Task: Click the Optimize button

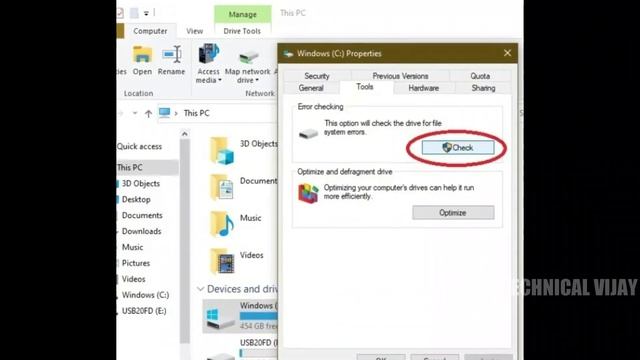Action: click(453, 213)
